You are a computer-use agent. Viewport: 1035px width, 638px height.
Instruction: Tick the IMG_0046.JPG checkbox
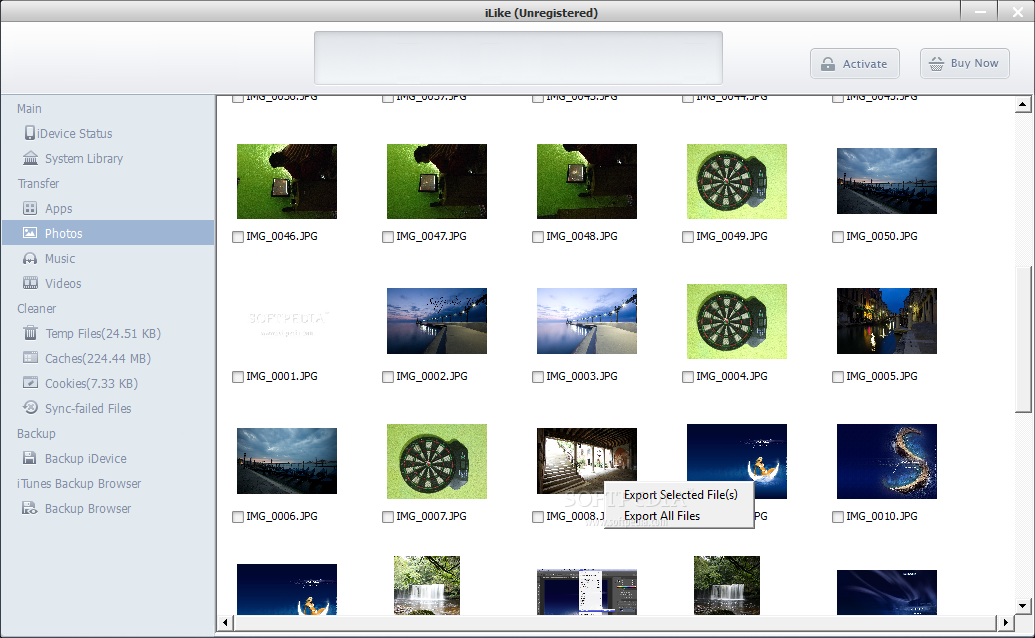coord(238,237)
